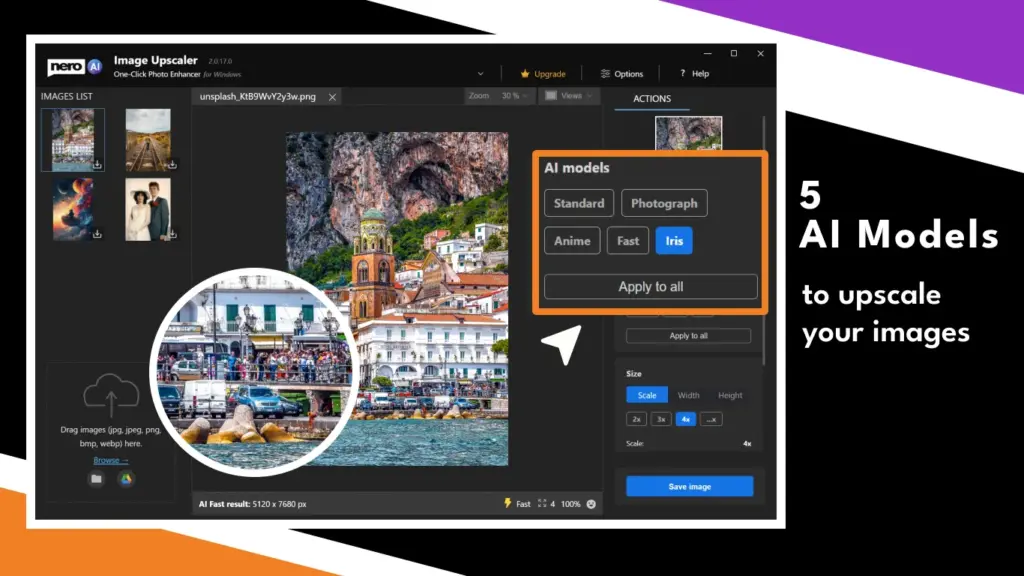Switch to the ACTIONS tab
This screenshot has width=1024, height=576.
651,98
